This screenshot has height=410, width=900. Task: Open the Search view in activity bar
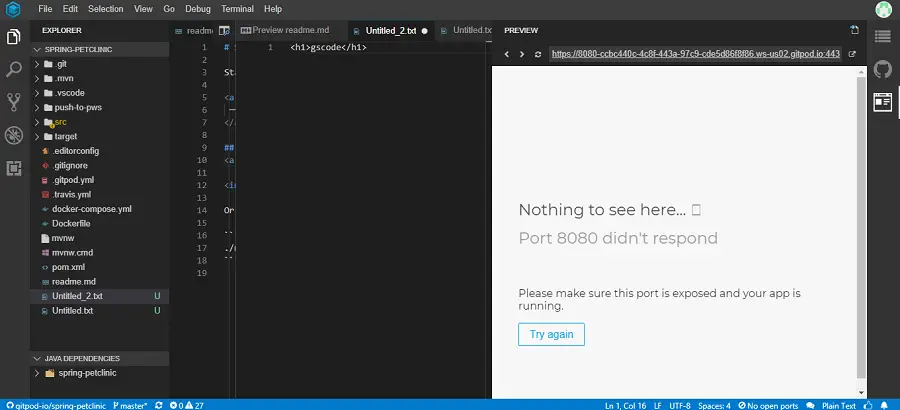click(x=14, y=70)
